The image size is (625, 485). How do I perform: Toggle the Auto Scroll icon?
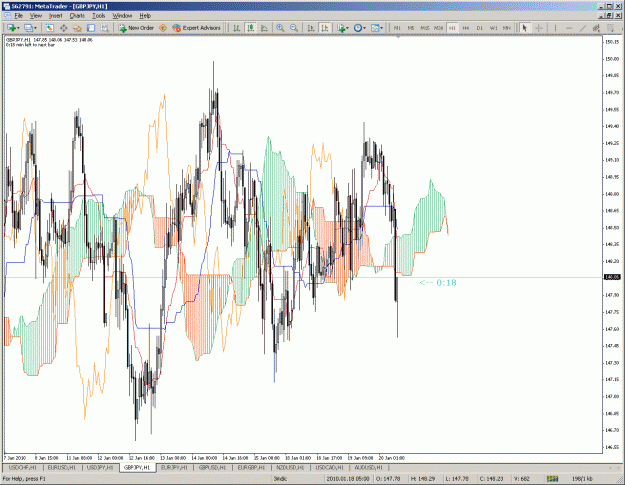tap(311, 28)
